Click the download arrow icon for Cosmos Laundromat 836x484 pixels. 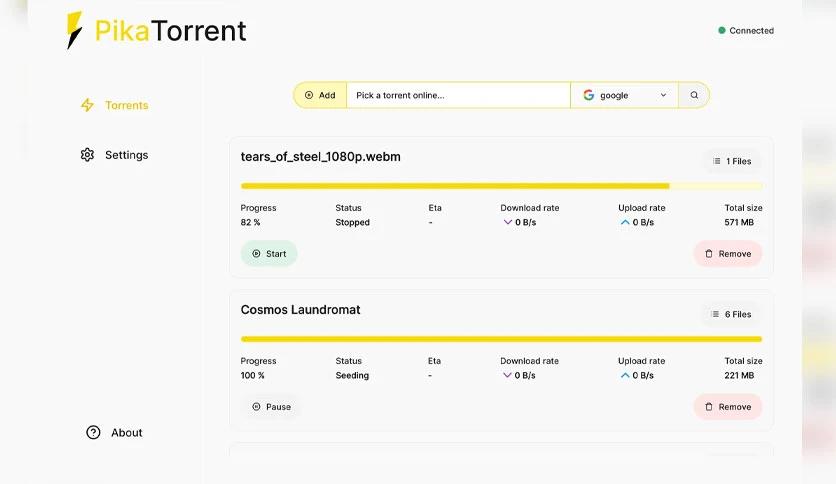pos(507,375)
